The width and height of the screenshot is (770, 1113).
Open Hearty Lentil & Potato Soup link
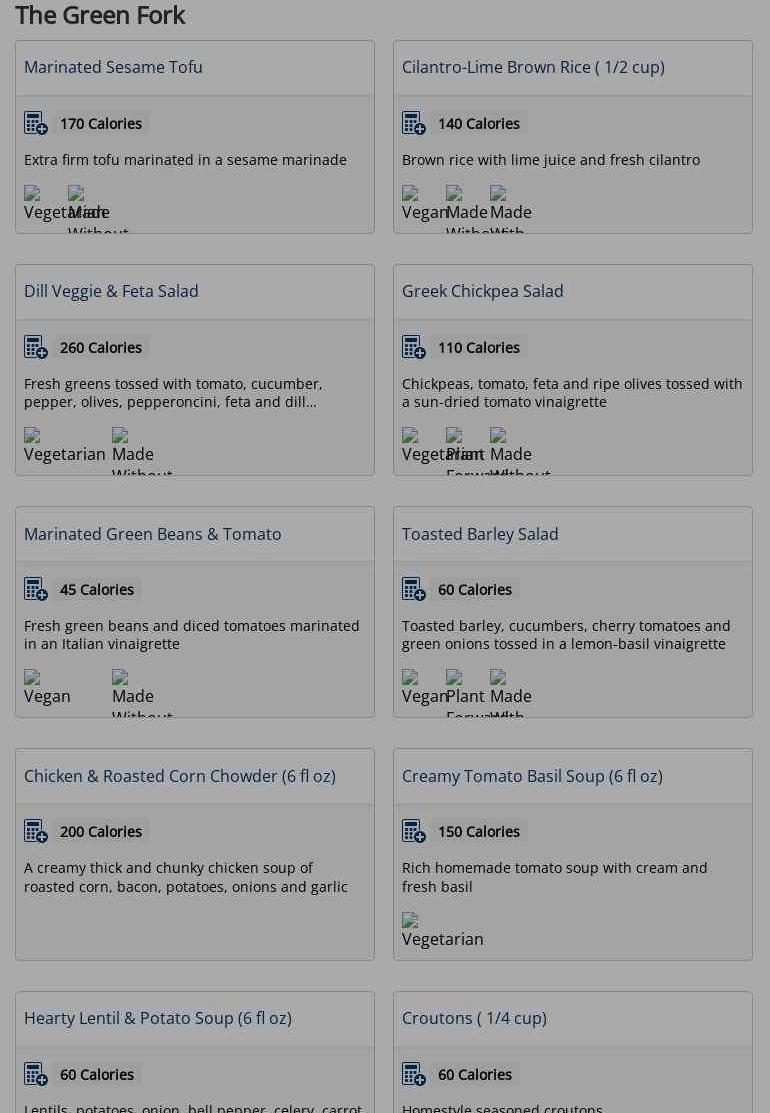coord(157,1018)
